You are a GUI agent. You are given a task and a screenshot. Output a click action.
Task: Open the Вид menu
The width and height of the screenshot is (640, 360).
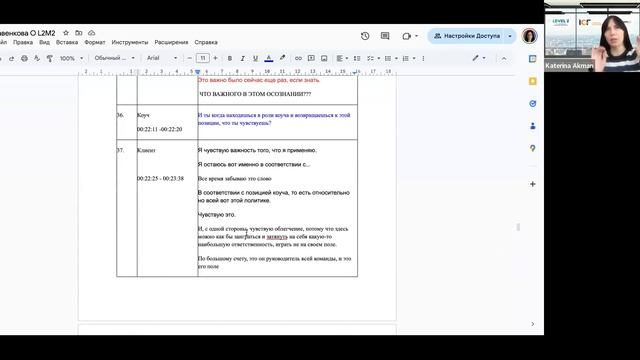click(44, 42)
